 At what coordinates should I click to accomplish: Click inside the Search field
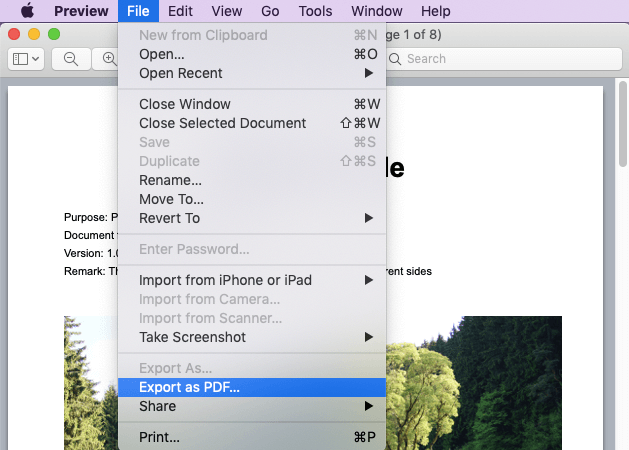click(x=500, y=59)
